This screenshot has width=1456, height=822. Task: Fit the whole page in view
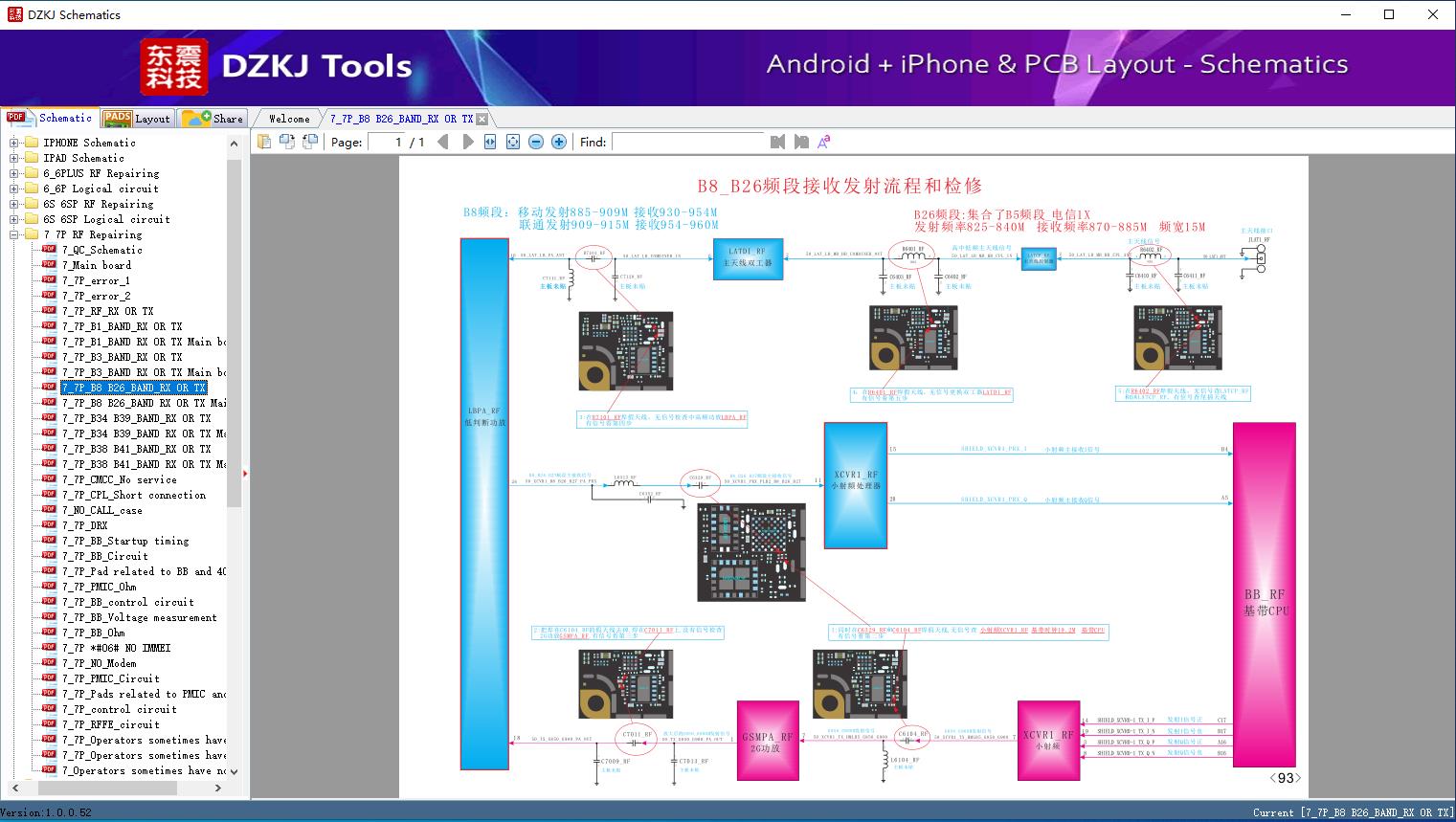pos(513,142)
